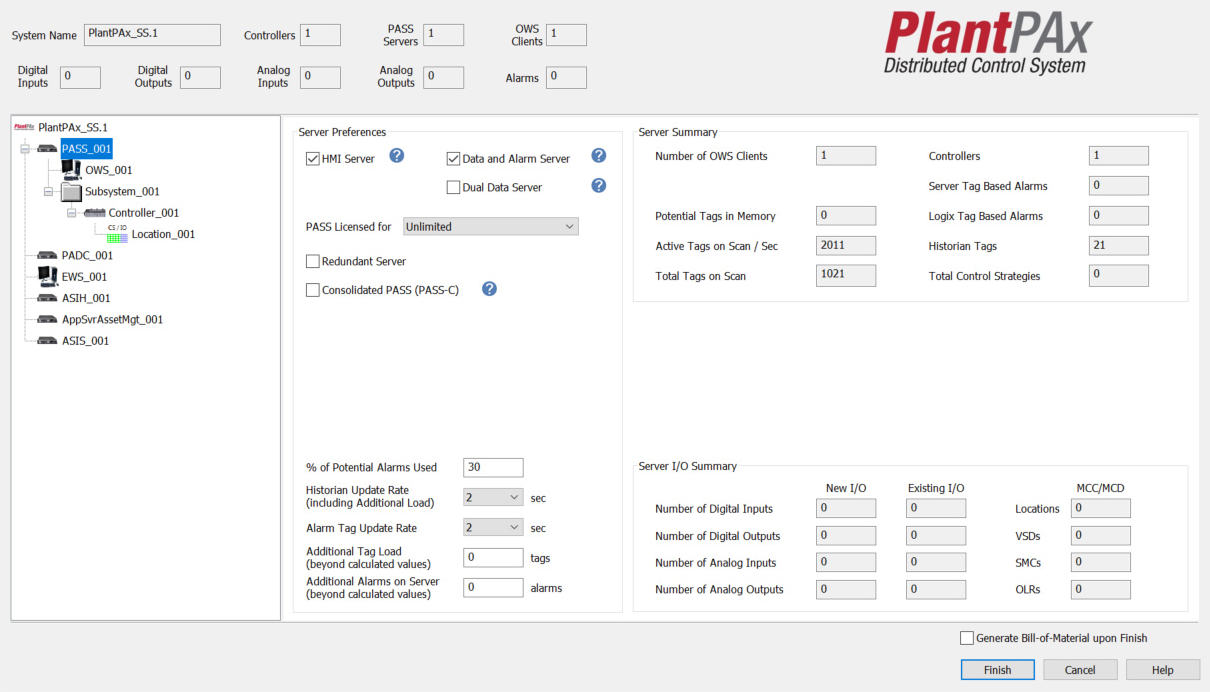Open help for HMI Server option
The height and width of the screenshot is (692, 1210).
click(x=396, y=156)
